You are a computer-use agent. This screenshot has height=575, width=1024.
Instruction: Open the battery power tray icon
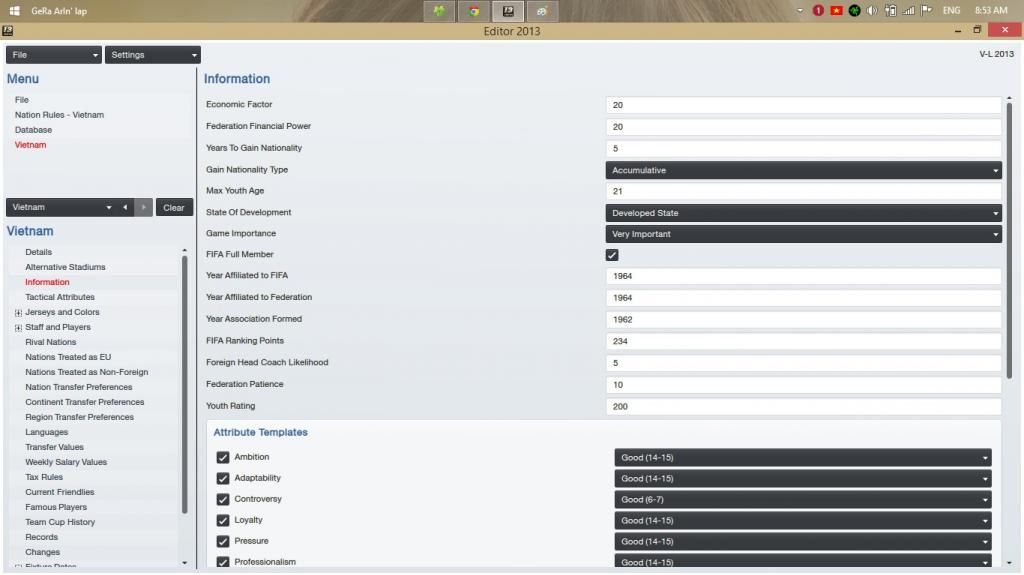[x=890, y=10]
